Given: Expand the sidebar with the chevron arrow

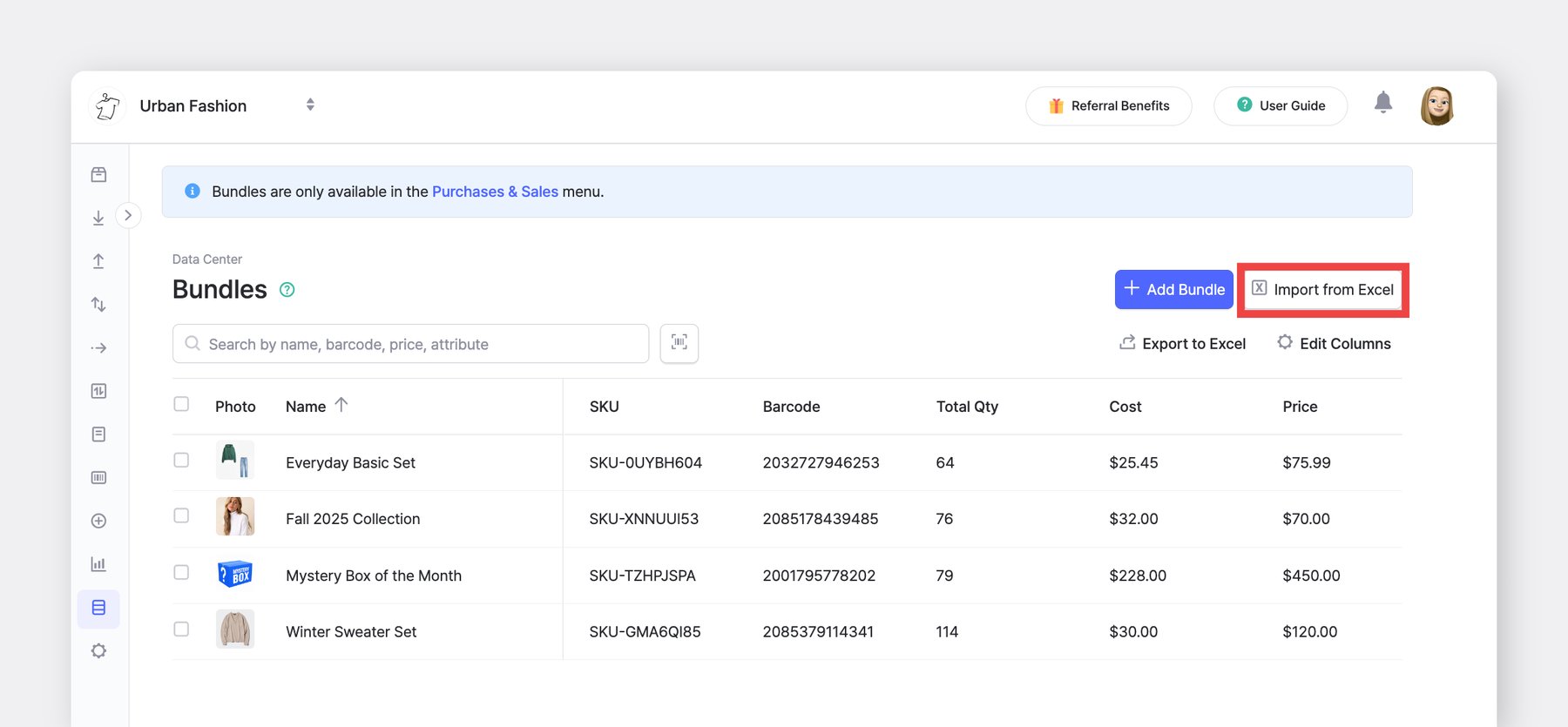Looking at the screenshot, I should click(128, 215).
